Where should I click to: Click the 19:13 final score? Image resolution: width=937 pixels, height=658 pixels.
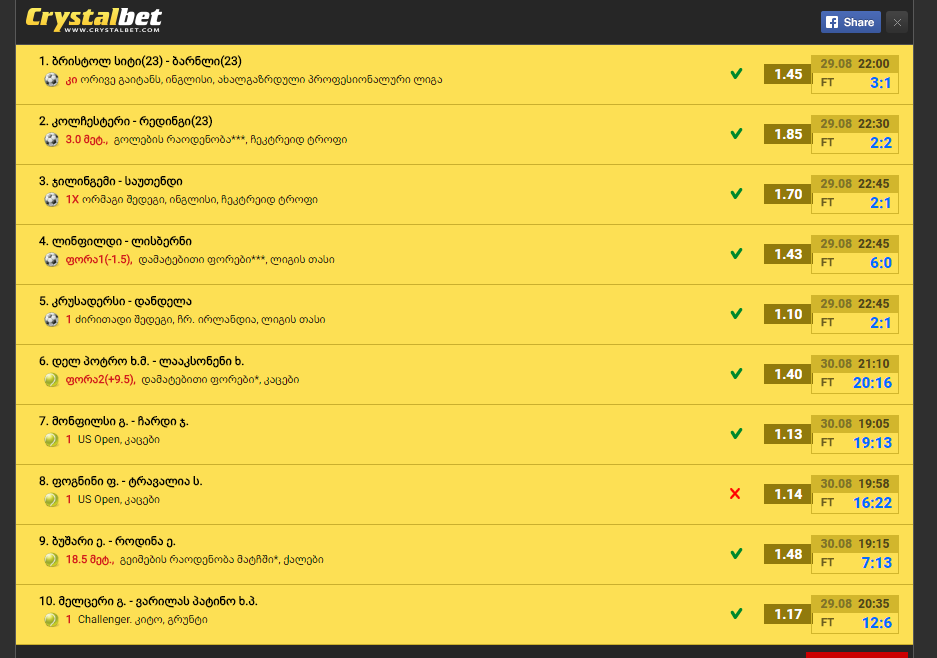(x=872, y=443)
